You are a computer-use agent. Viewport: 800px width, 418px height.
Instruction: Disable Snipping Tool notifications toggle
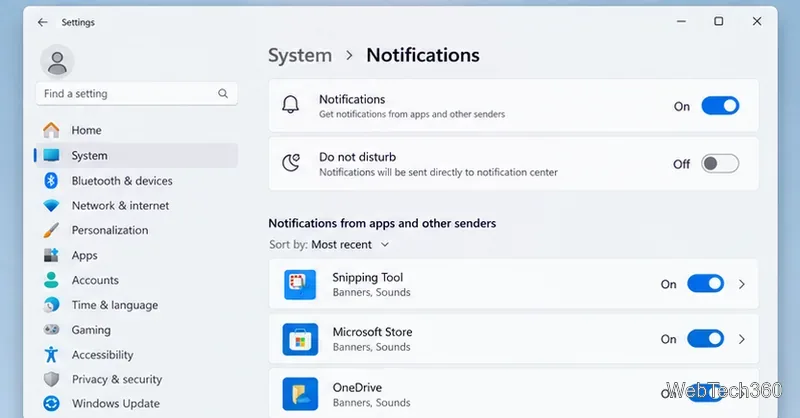(706, 284)
